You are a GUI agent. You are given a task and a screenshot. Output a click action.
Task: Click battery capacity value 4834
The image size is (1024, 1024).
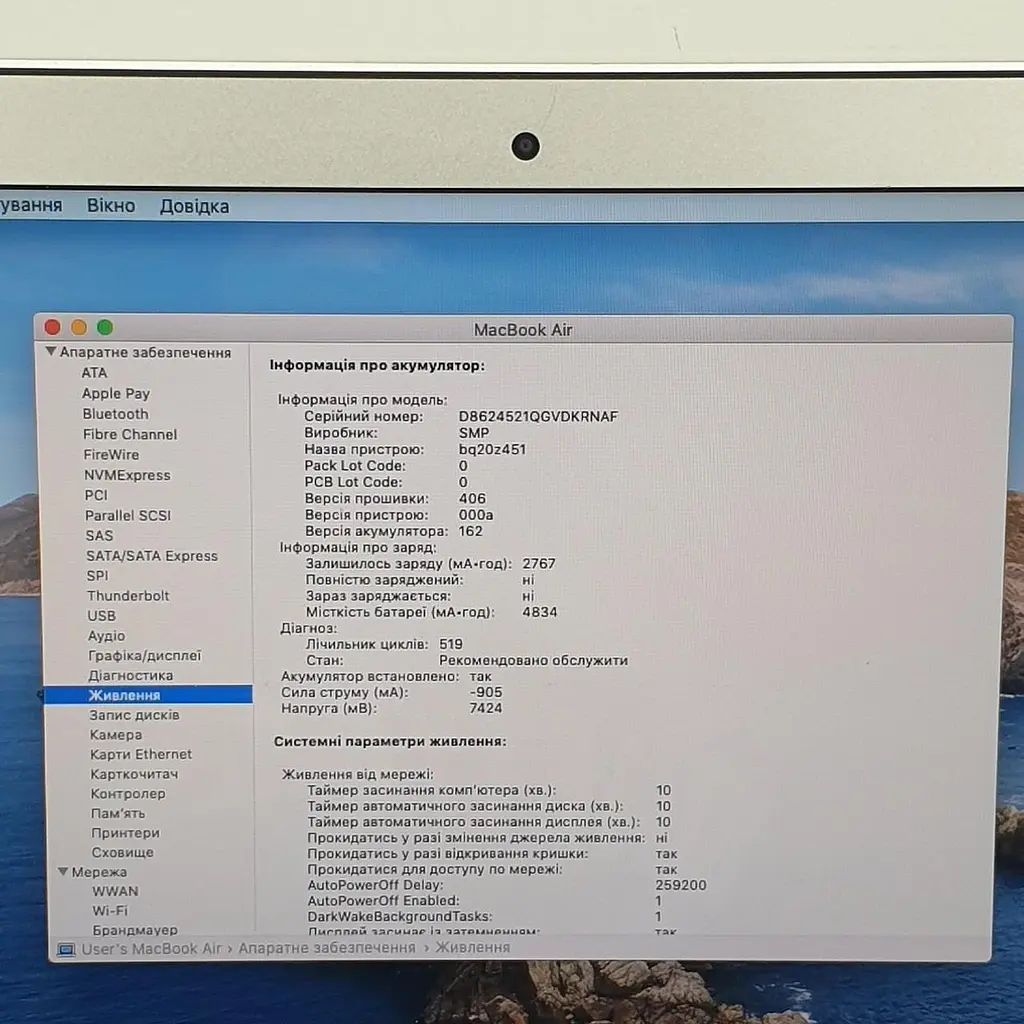tap(539, 612)
